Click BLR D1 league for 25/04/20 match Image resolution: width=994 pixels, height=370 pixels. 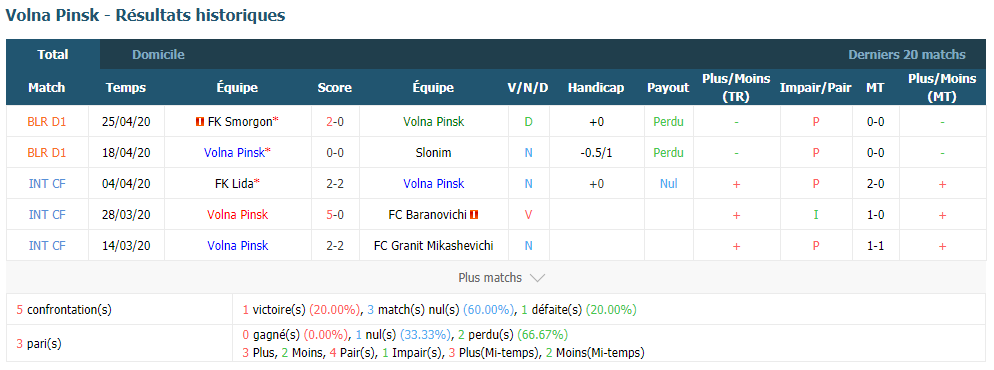point(47,122)
